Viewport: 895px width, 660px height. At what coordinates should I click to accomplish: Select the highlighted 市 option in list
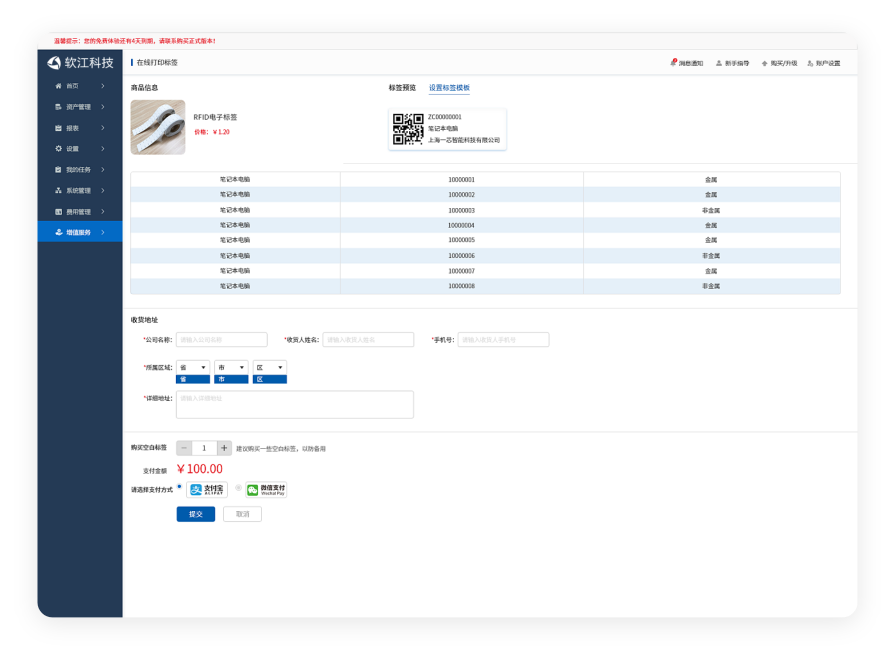[x=231, y=379]
